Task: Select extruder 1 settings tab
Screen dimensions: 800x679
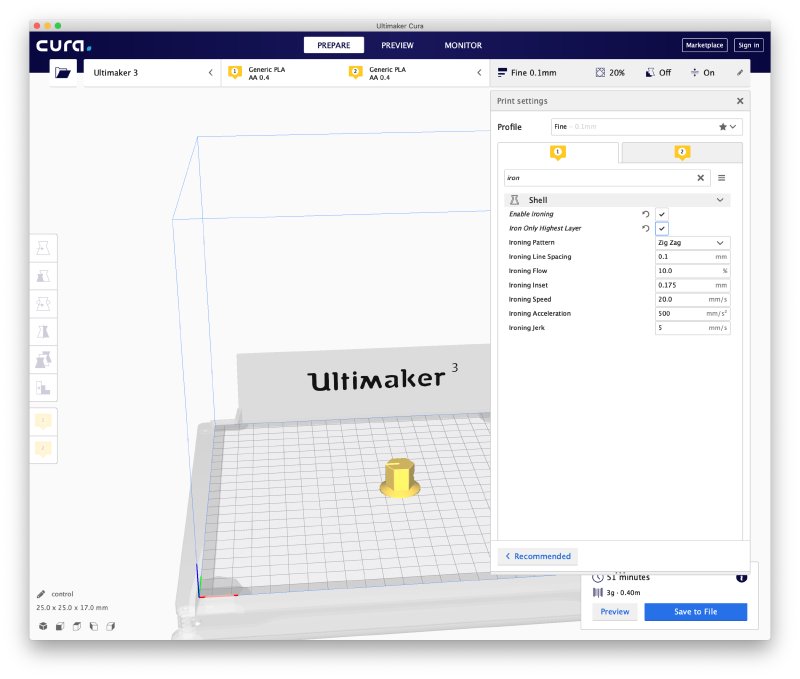Action: [558, 153]
